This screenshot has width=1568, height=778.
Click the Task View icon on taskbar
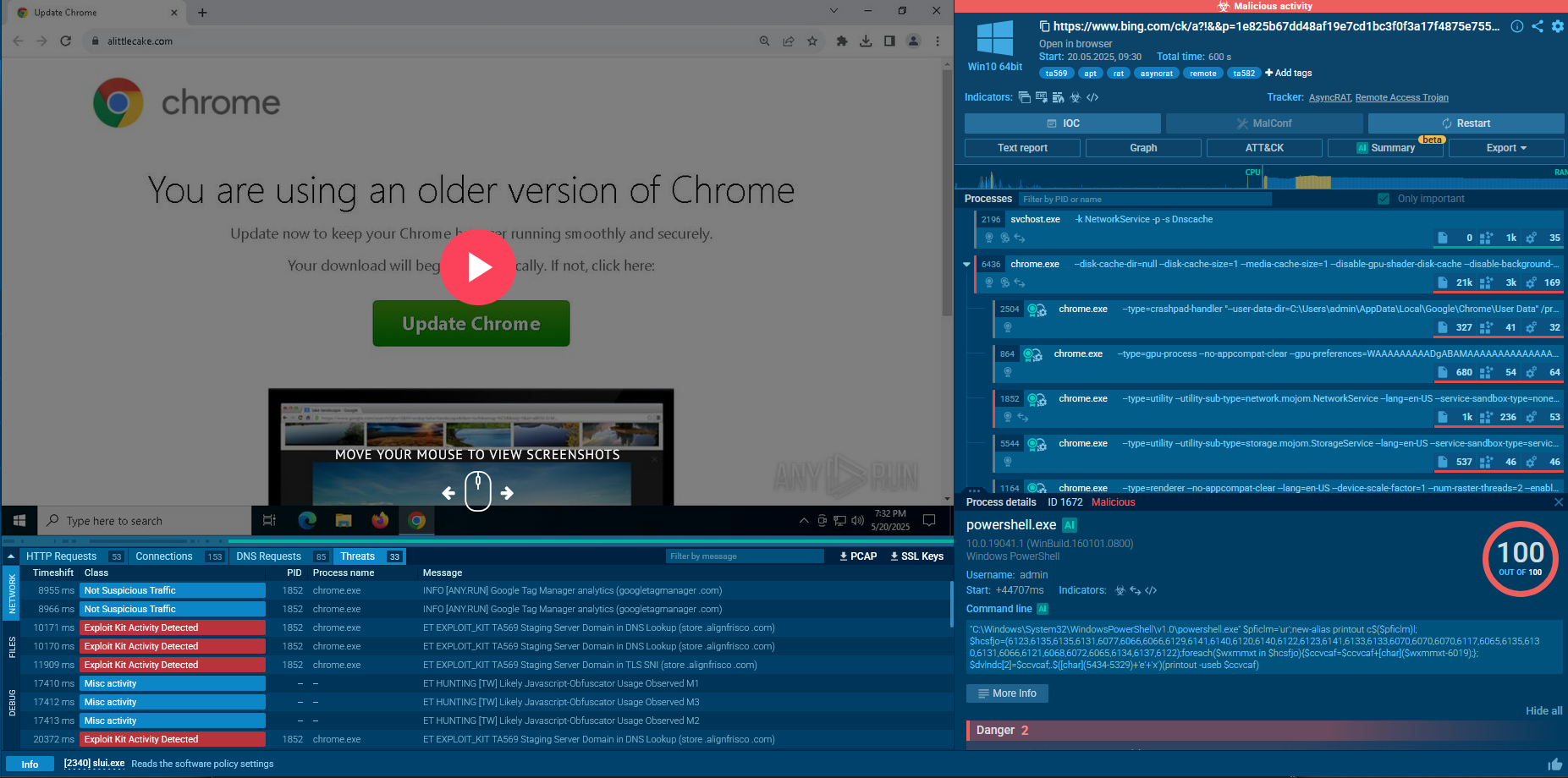pyautogui.click(x=269, y=520)
